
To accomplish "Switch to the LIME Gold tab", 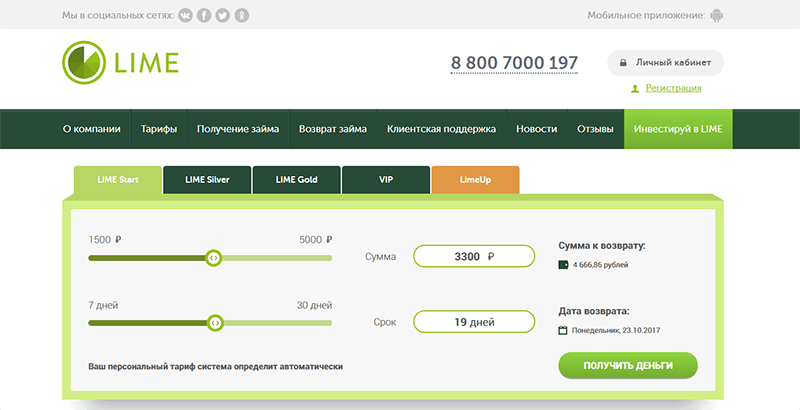I will (296, 180).
